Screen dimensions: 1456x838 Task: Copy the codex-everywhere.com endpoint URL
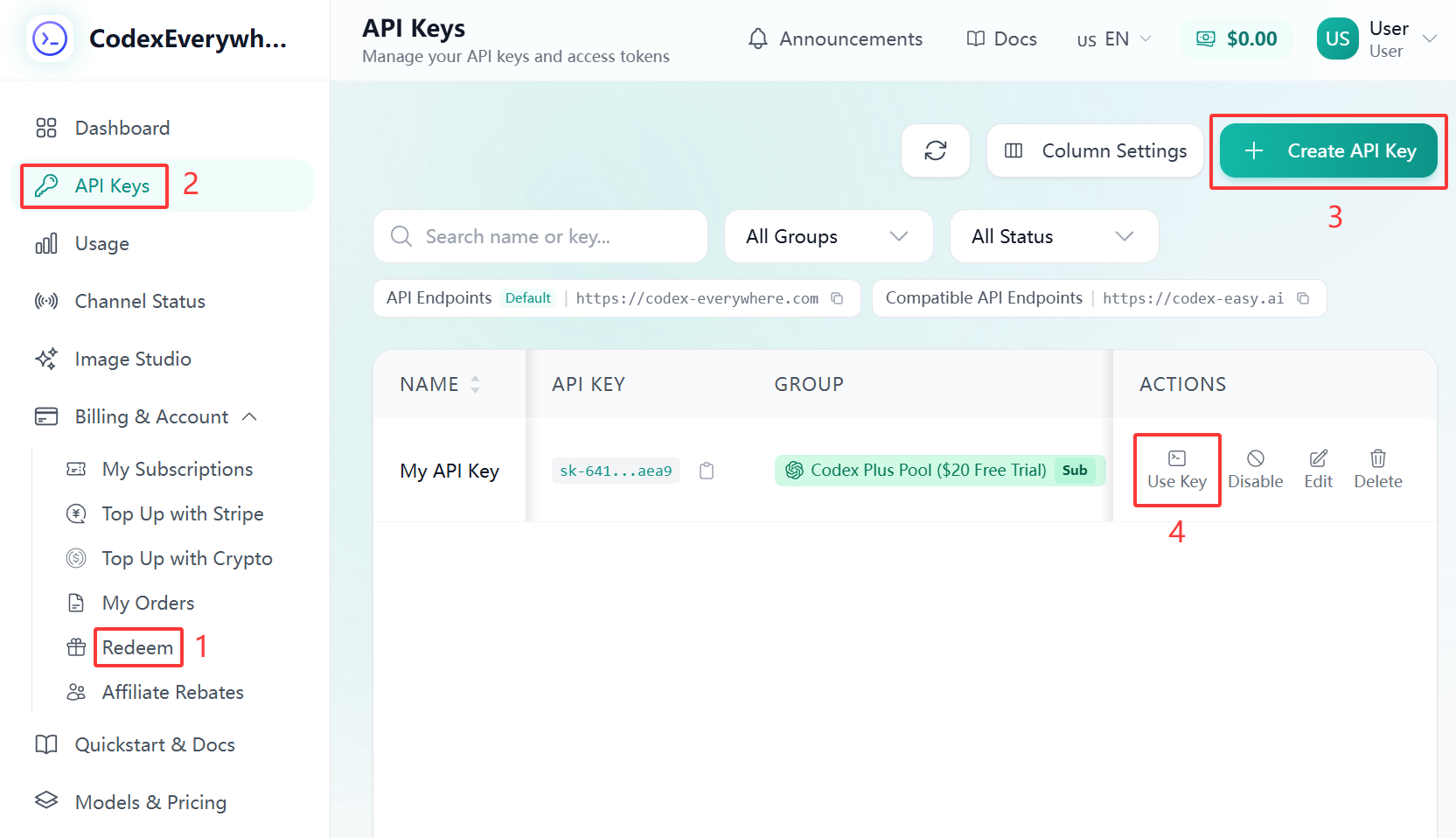(x=837, y=298)
